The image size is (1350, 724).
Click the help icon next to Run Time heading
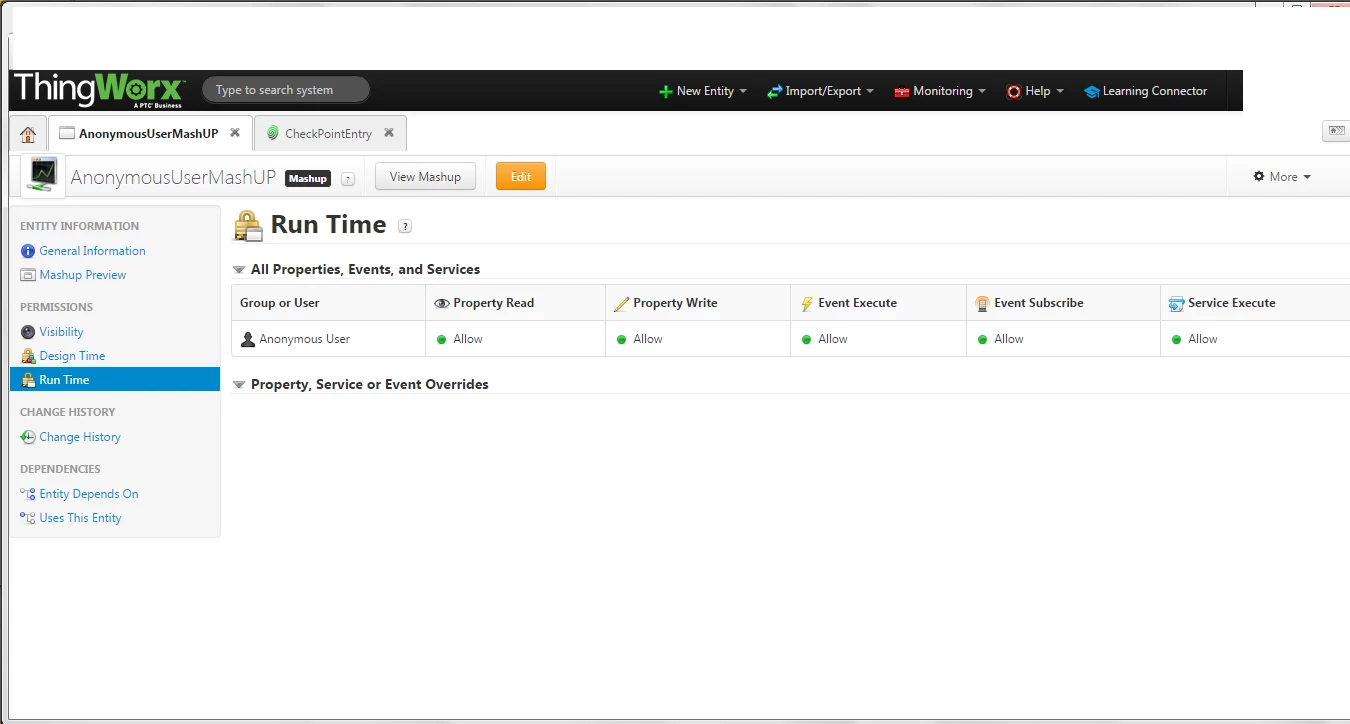(405, 226)
